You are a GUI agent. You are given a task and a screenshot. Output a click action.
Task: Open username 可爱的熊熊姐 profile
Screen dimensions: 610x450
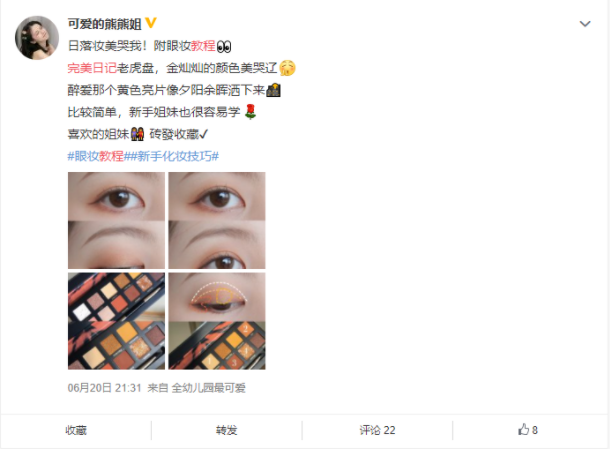click(x=104, y=24)
